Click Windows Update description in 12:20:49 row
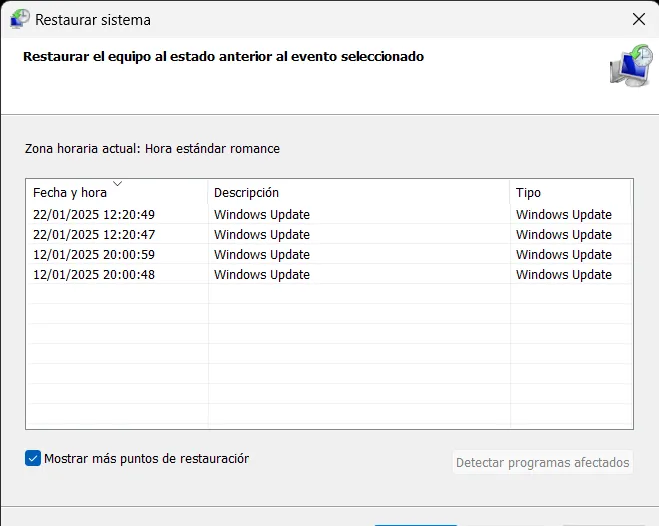This screenshot has width=659, height=526. [262, 214]
